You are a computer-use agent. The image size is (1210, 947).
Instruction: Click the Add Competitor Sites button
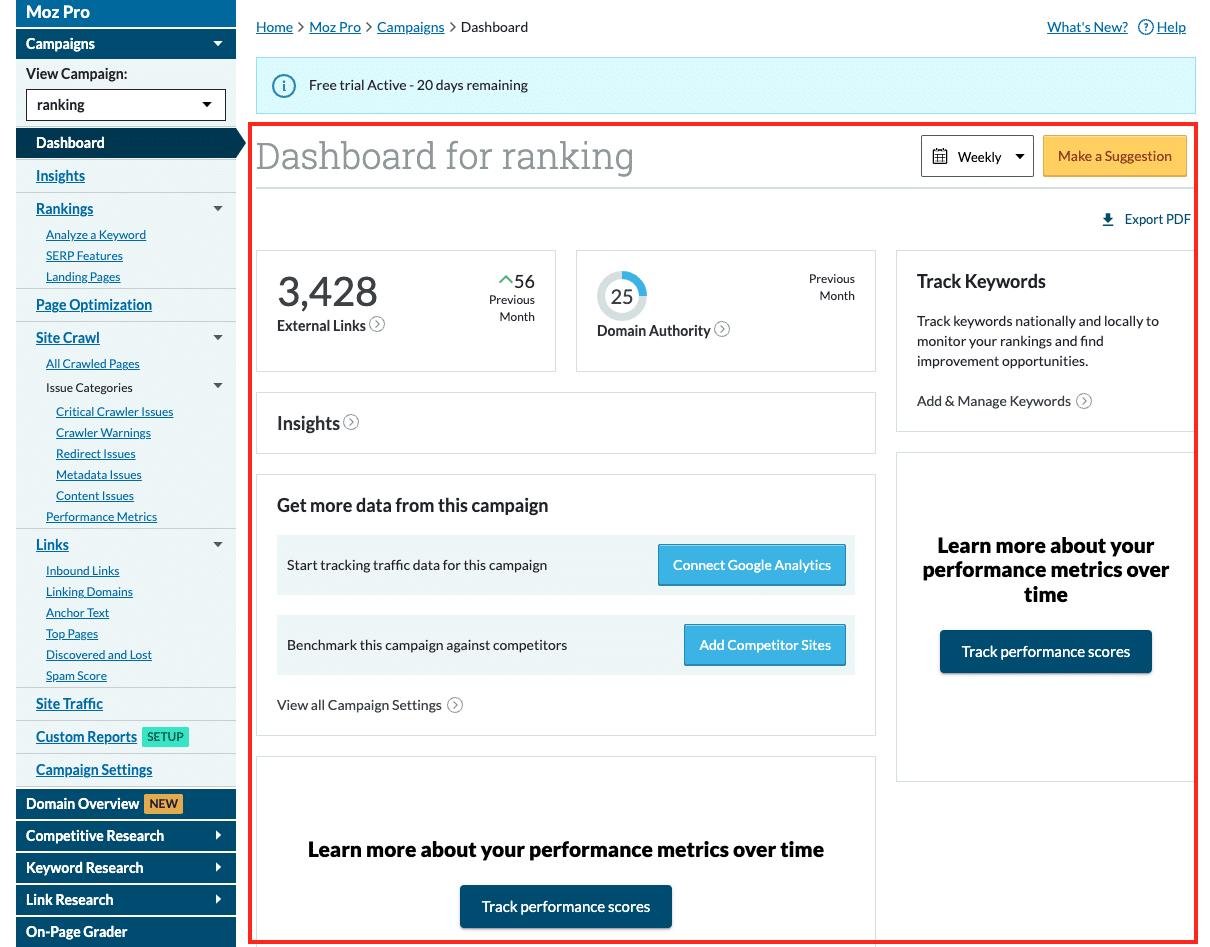click(765, 645)
